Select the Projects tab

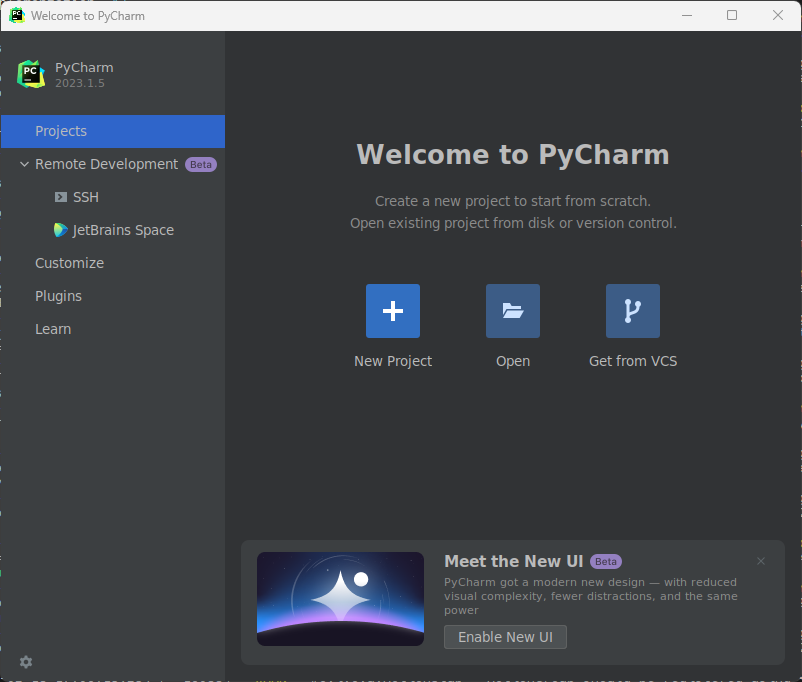113,131
